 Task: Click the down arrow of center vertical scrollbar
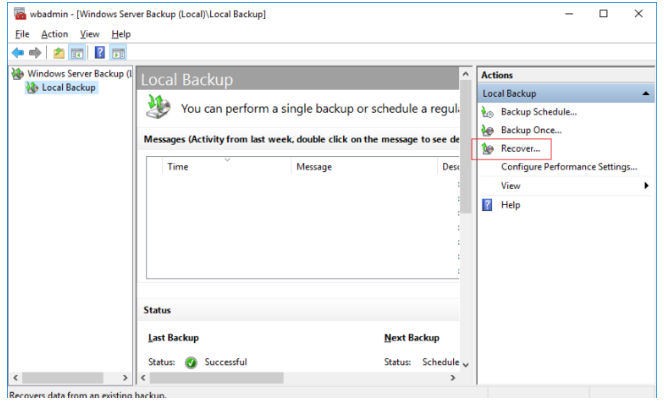(465, 365)
